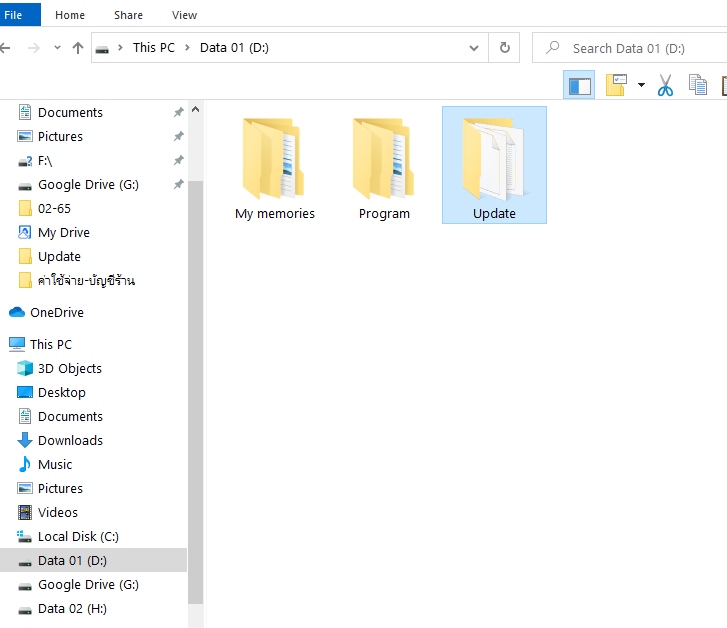
Task: Click Data 01 (D:) breadcrumb segment
Action: (234, 47)
